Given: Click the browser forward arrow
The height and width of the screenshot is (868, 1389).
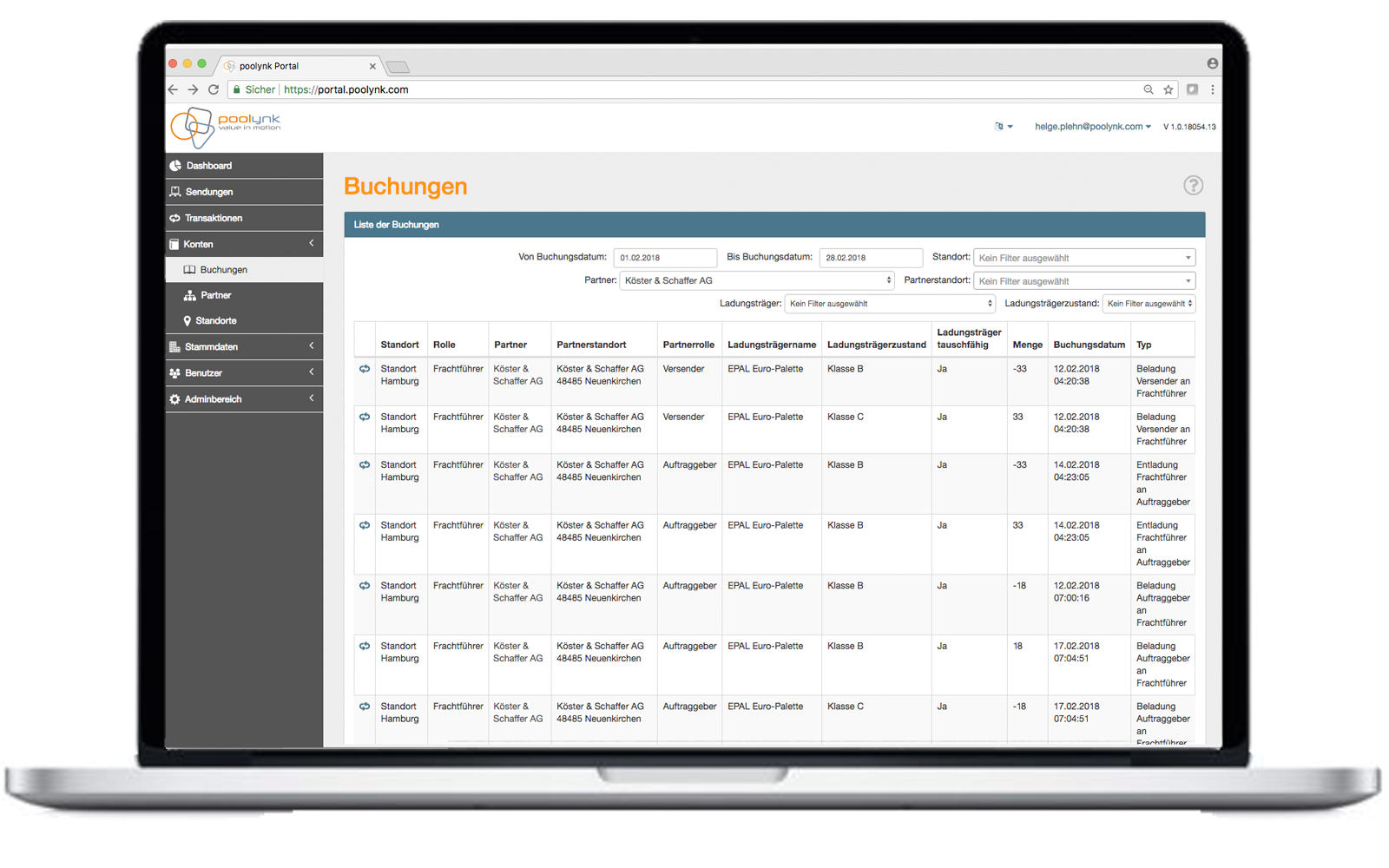Looking at the screenshot, I should pos(193,89).
